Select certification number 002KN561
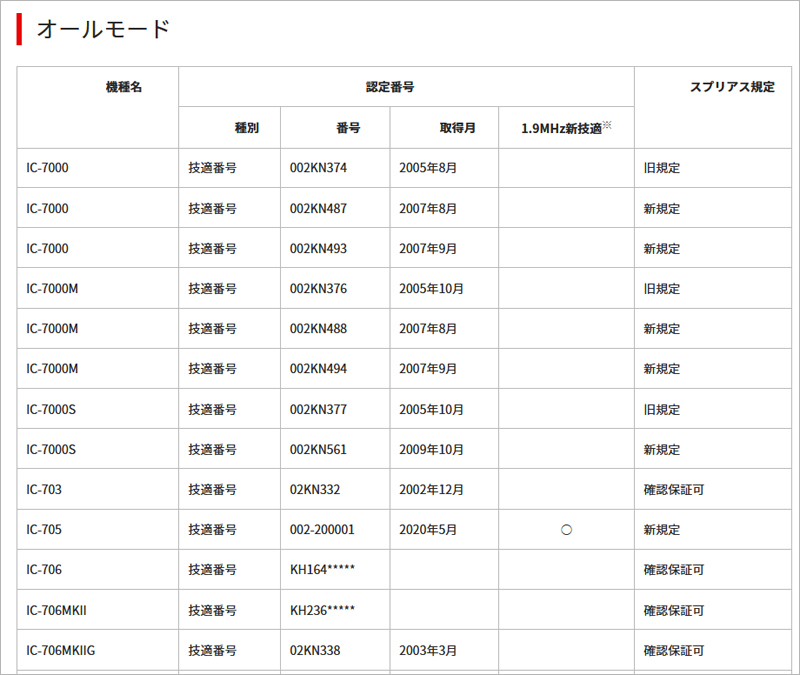 tap(318, 449)
